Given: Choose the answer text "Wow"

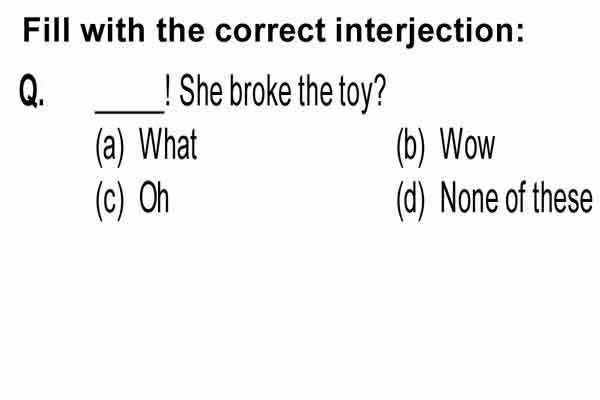Looking at the screenshot, I should [x=468, y=144].
